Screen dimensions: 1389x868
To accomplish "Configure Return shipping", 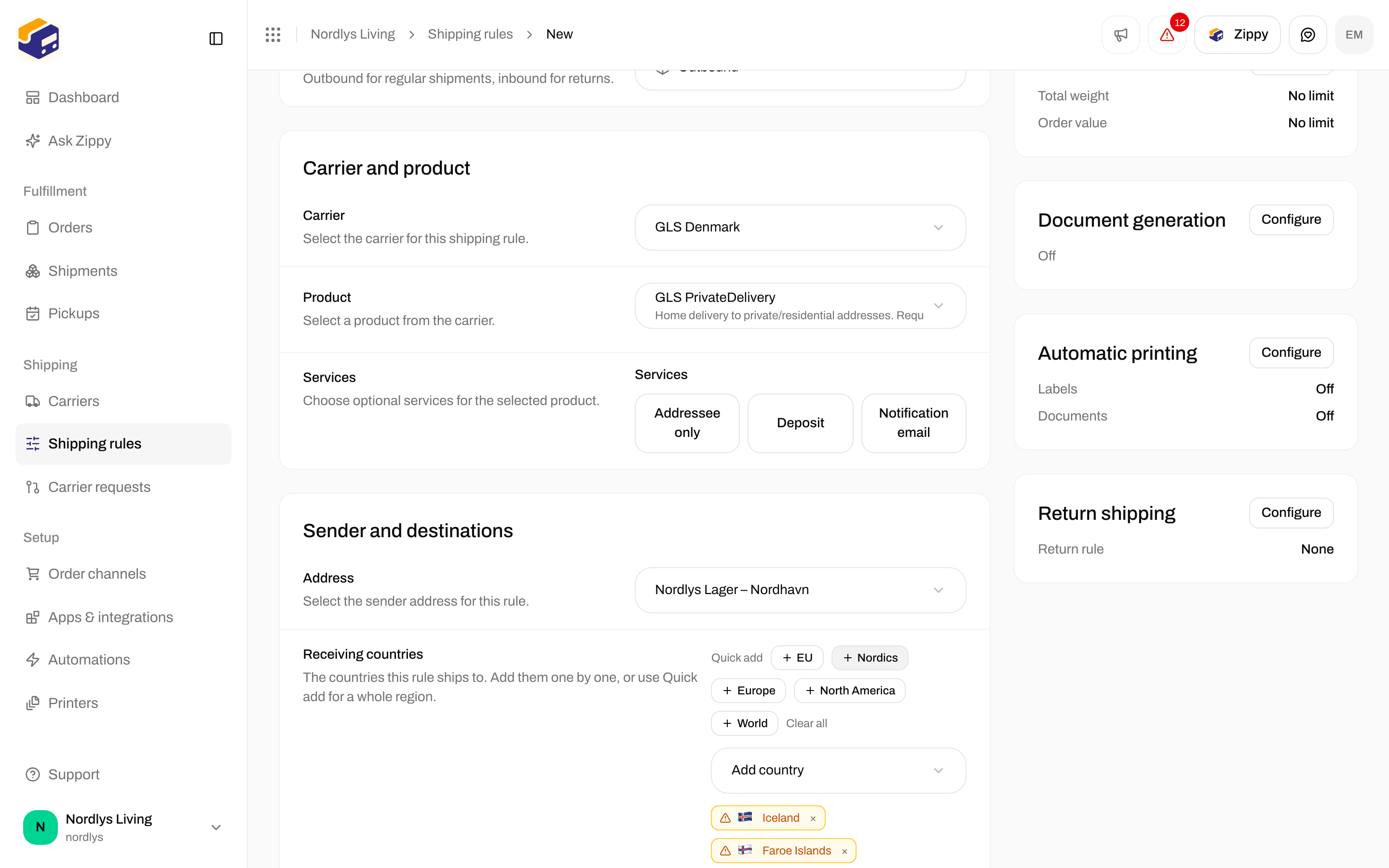I will coord(1291,513).
